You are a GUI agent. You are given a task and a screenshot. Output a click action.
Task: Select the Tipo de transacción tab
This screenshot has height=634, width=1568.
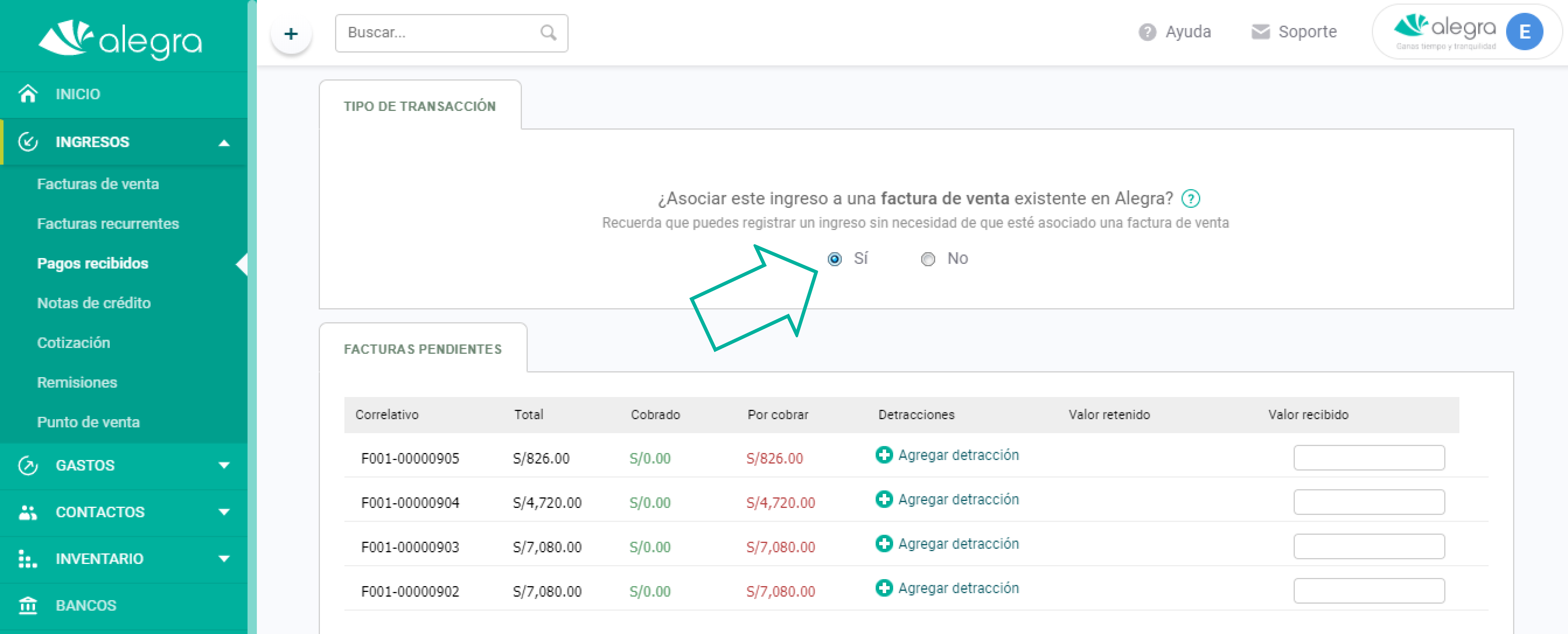tap(420, 106)
